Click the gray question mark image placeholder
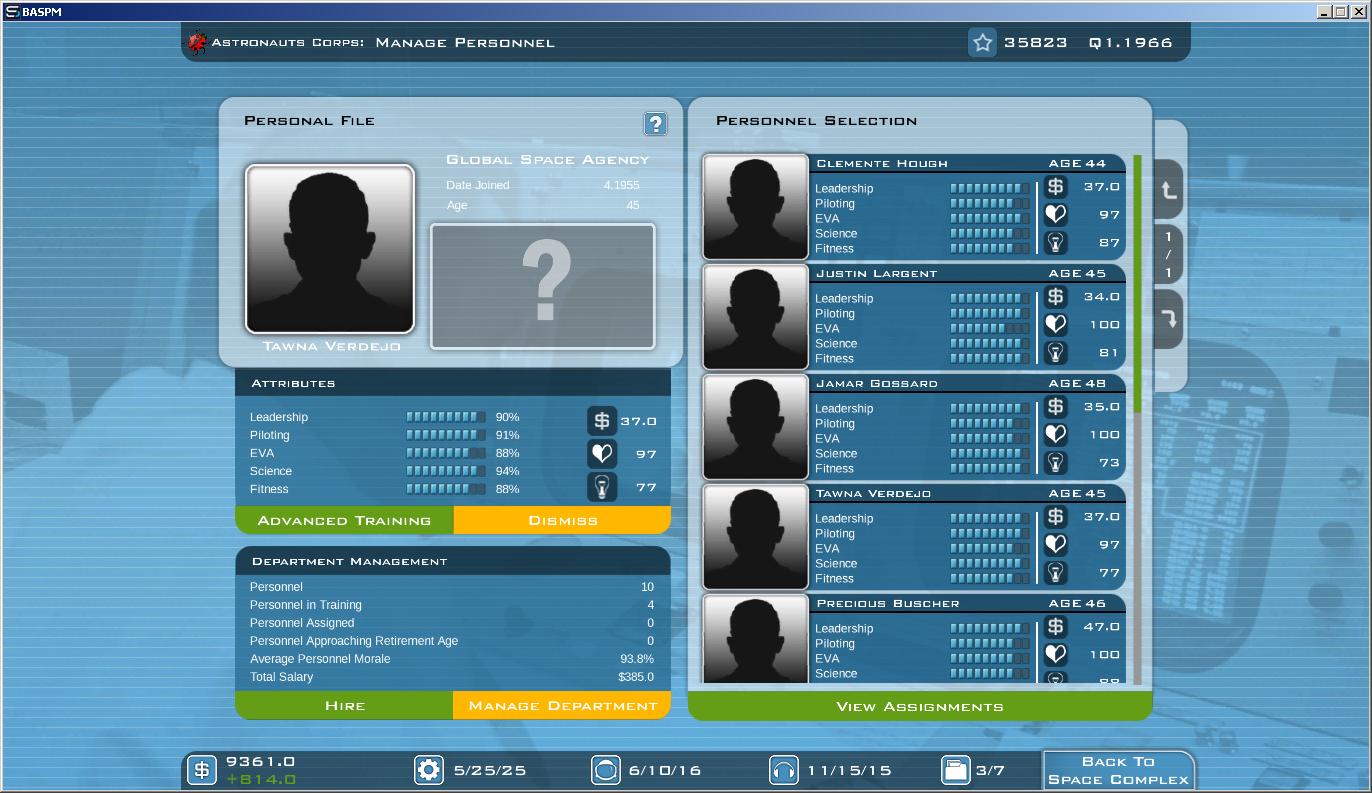The width and height of the screenshot is (1372, 793). [543, 287]
